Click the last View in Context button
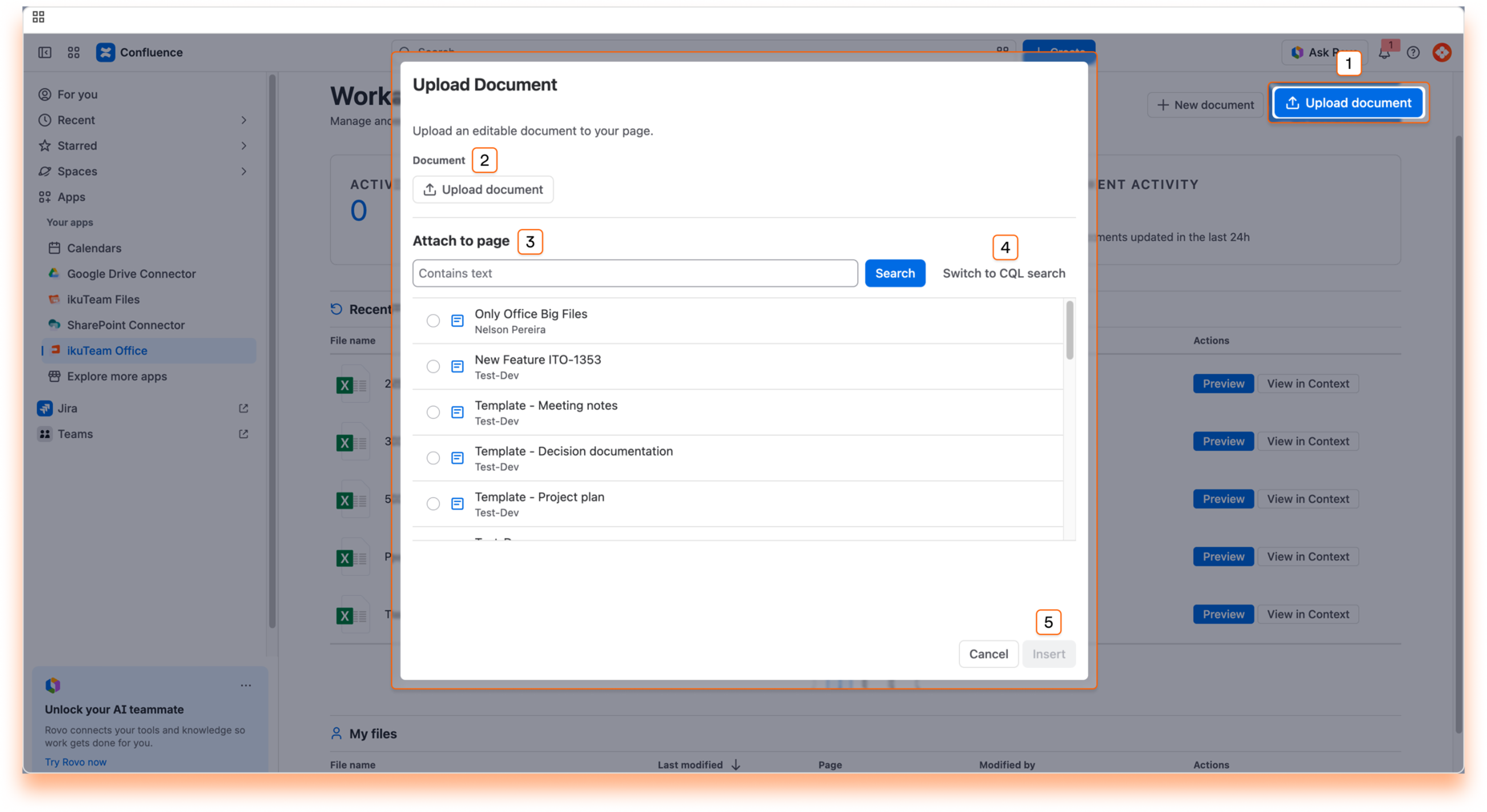This screenshot has width=1487, height=812. point(1308,614)
